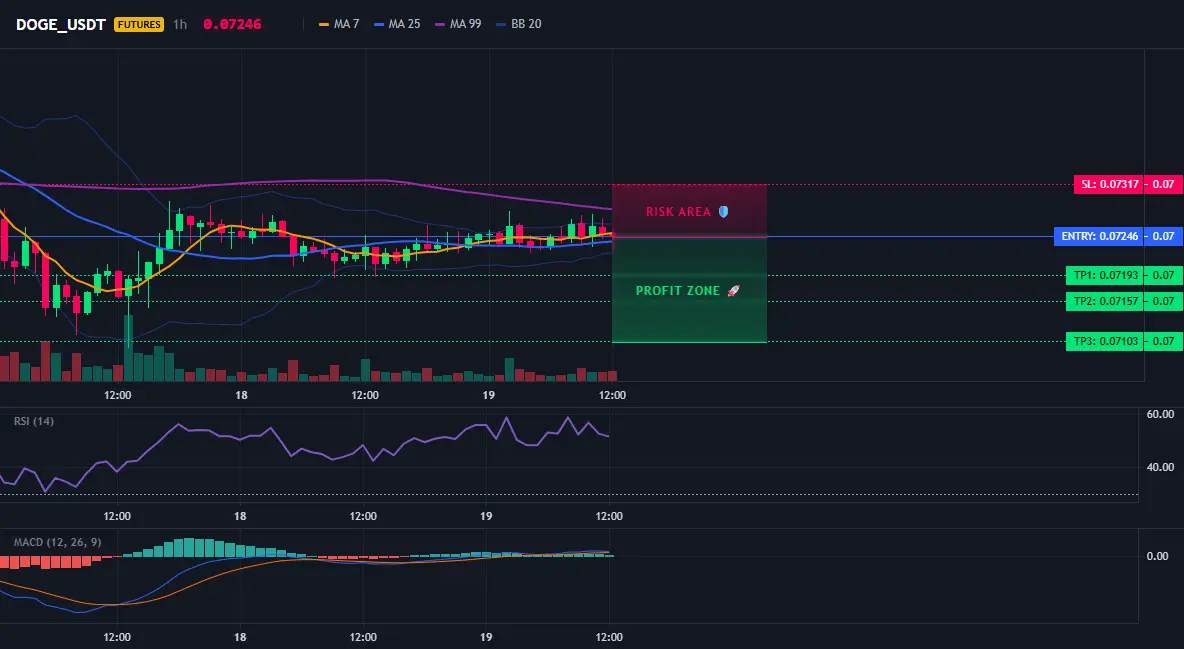
Task: Select the 1h timeframe label
Action: click(180, 24)
